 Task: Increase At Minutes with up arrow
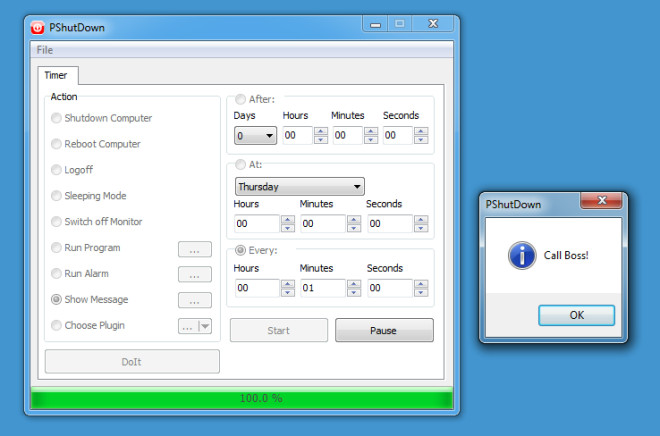pyautogui.click(x=354, y=219)
